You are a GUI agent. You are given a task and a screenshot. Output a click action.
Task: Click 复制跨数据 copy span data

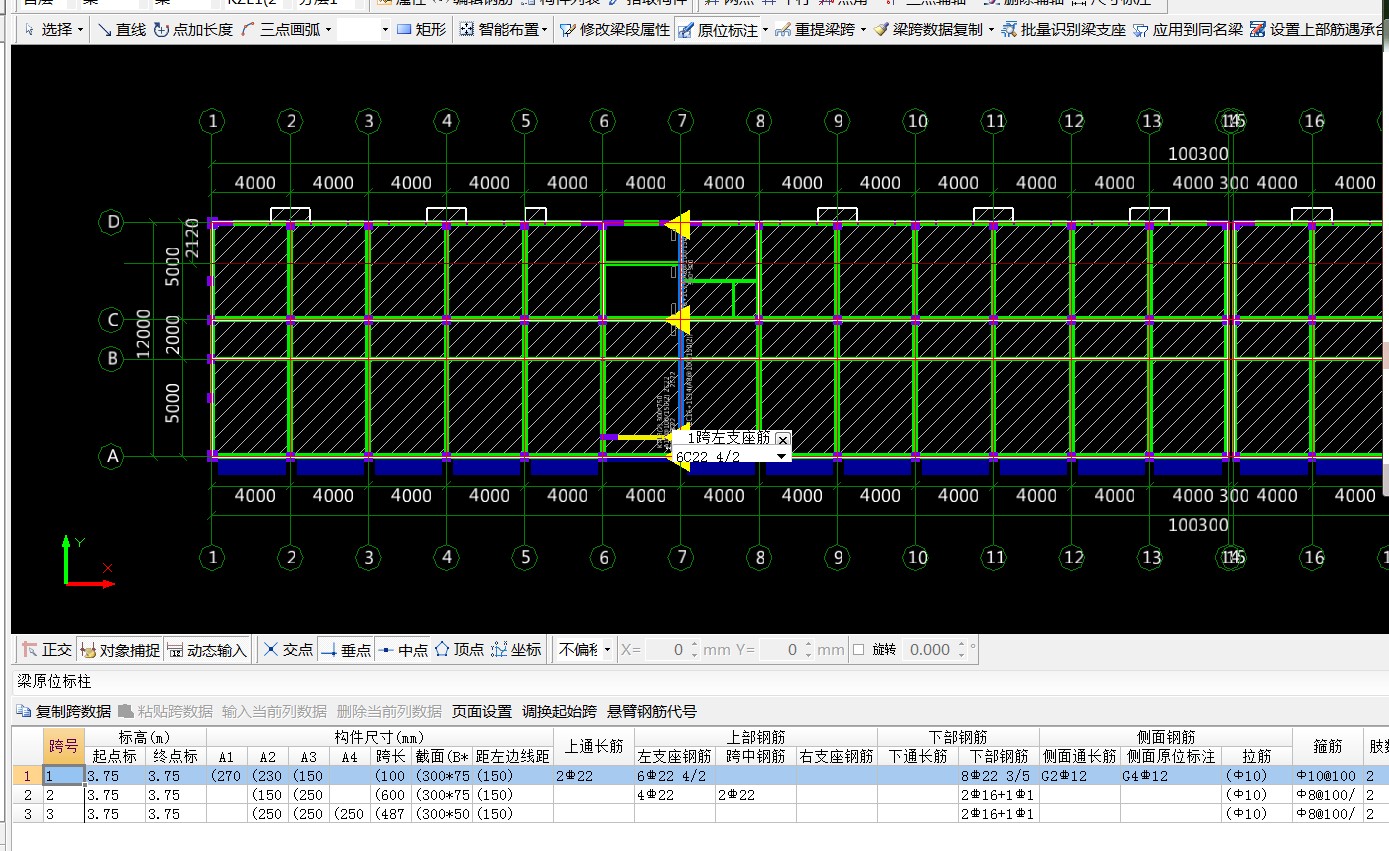point(65,712)
